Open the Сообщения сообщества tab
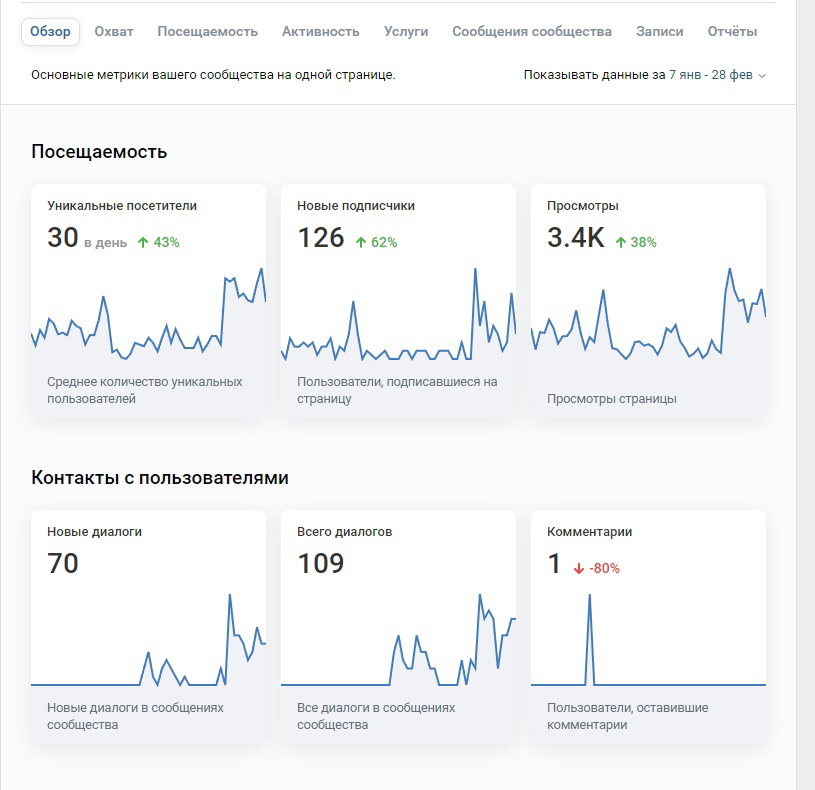Screen dimensions: 815x790 [x=532, y=32]
